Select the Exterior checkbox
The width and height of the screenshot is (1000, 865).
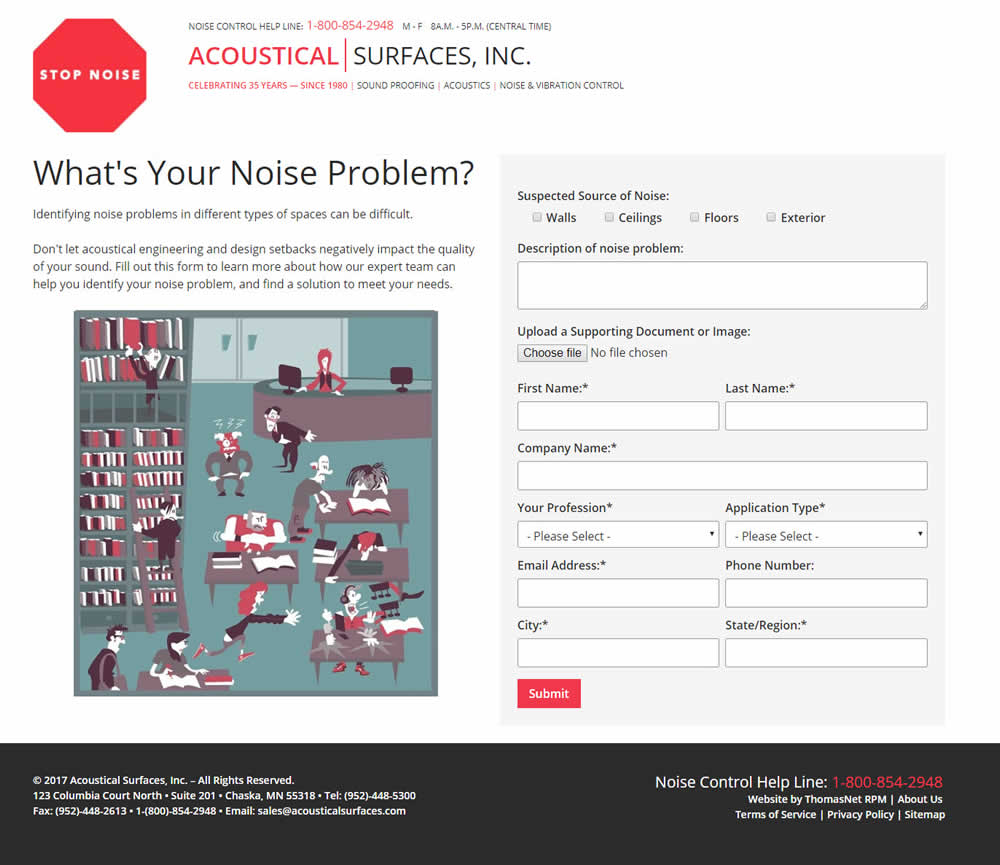point(771,217)
